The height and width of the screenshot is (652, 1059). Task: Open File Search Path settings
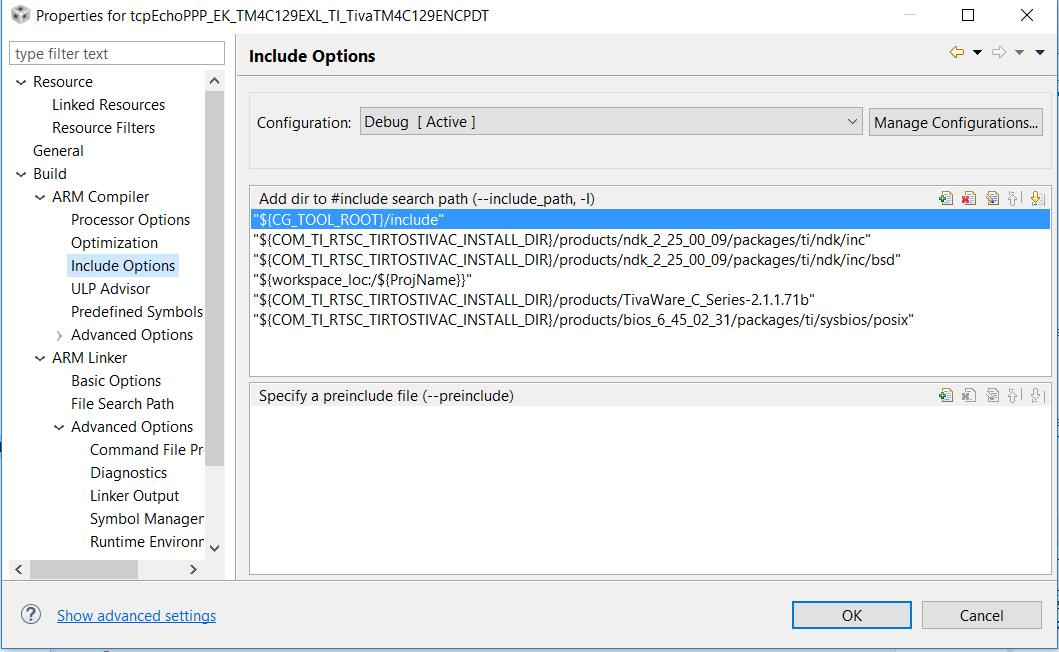(x=122, y=404)
